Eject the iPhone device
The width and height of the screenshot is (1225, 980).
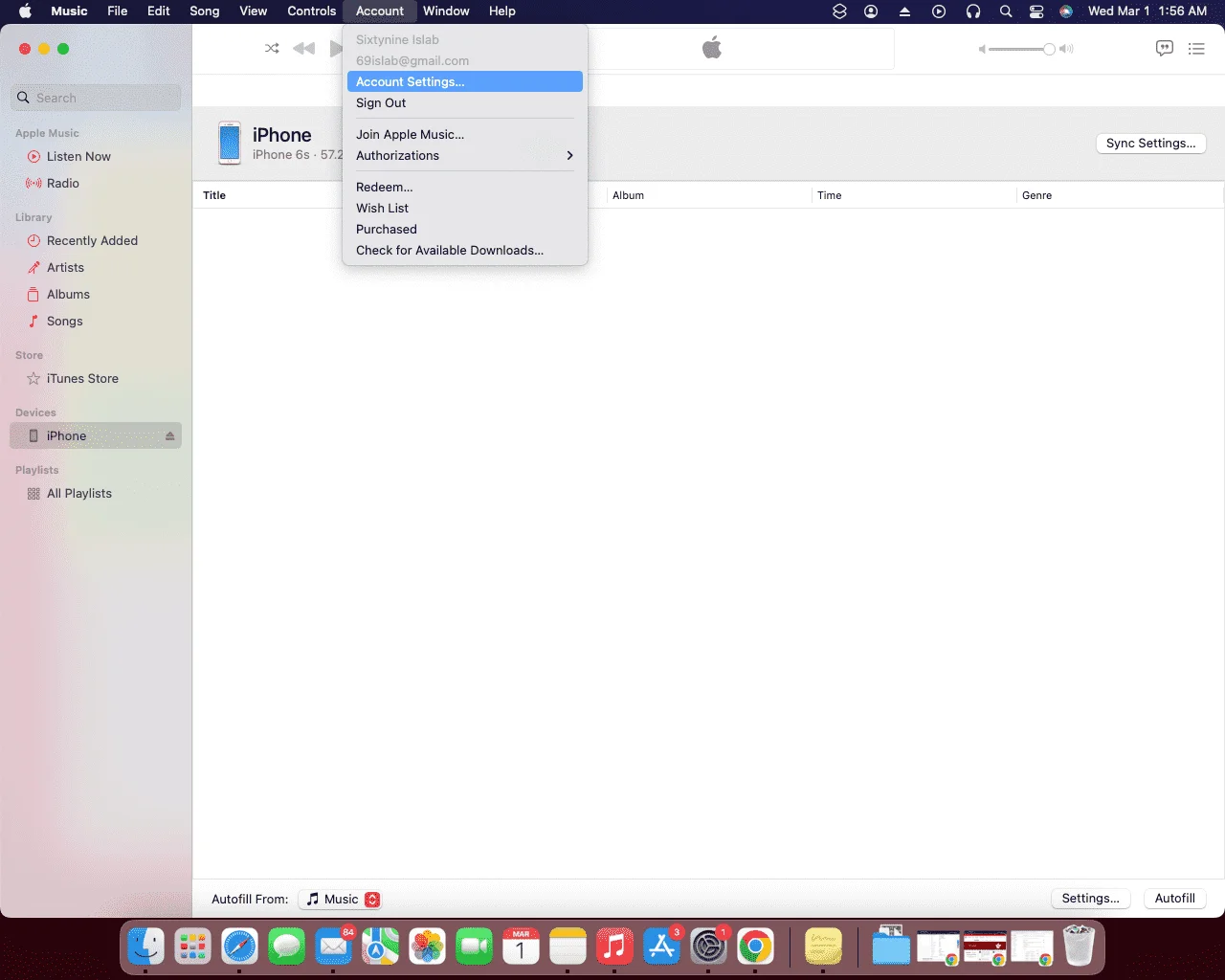click(x=169, y=435)
